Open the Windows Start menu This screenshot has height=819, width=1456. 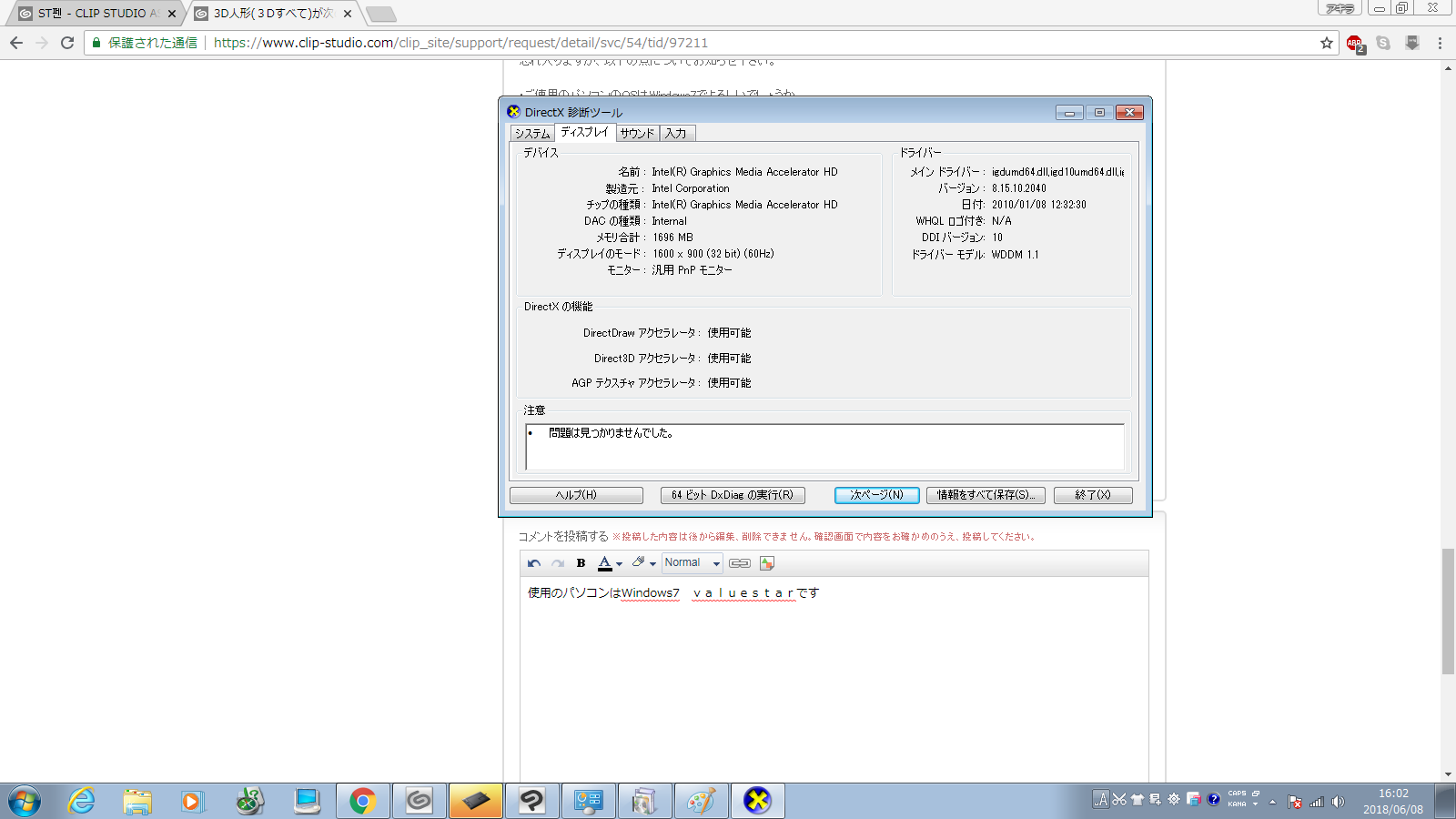coord(25,801)
